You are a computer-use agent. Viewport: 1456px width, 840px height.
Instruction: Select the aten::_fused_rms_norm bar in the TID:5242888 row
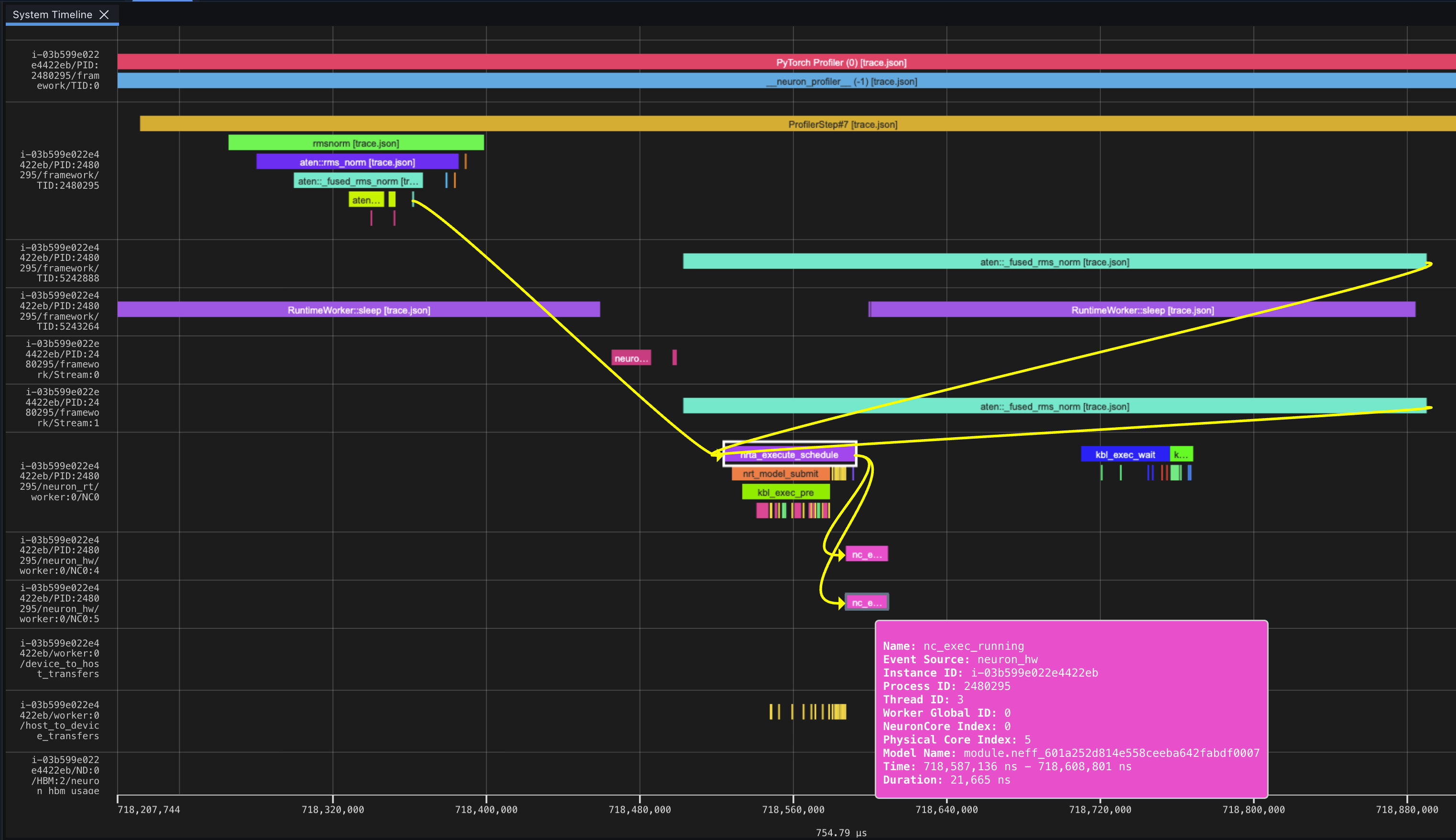[x=1055, y=261]
